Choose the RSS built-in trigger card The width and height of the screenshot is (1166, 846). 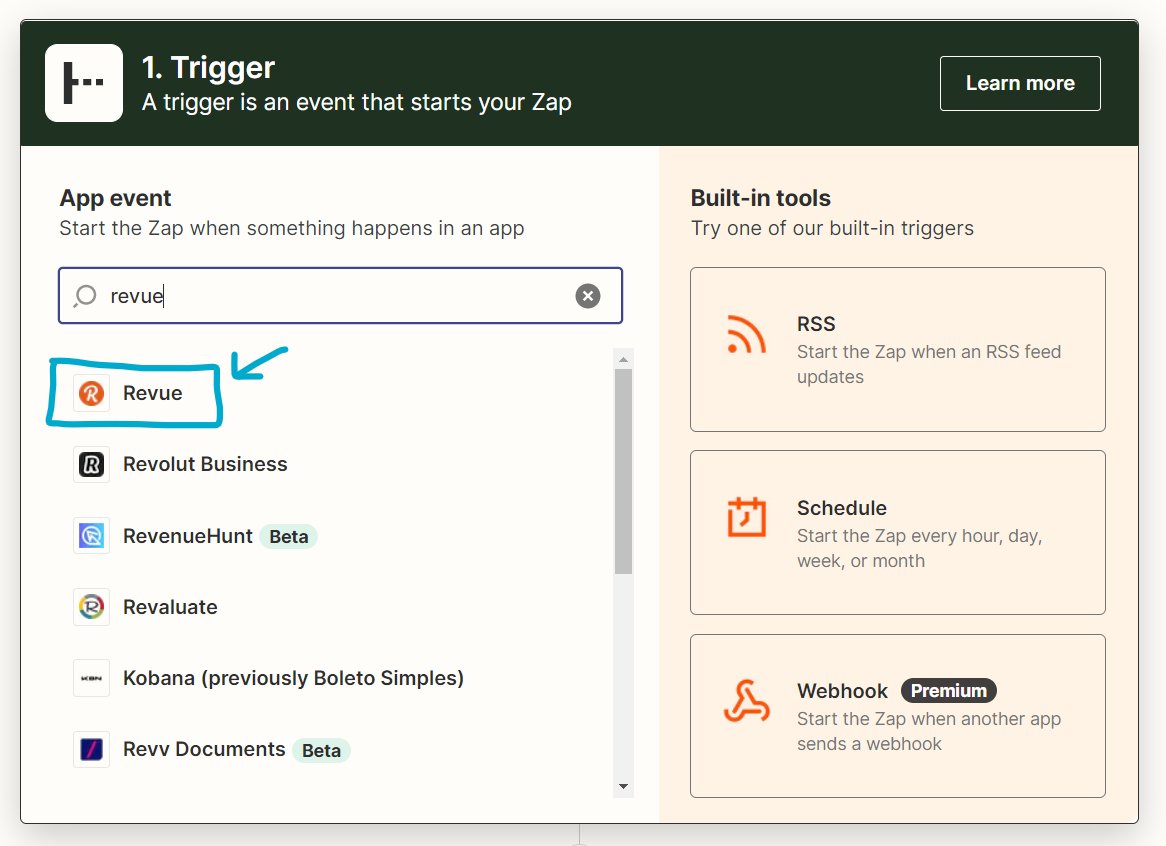click(898, 349)
